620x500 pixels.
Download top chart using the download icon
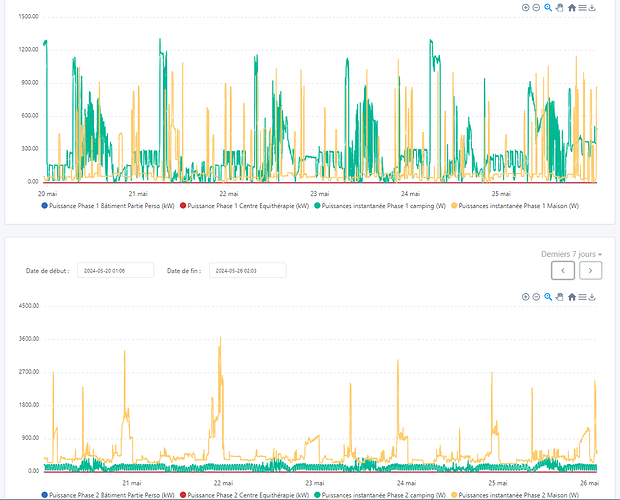pyautogui.click(x=593, y=8)
